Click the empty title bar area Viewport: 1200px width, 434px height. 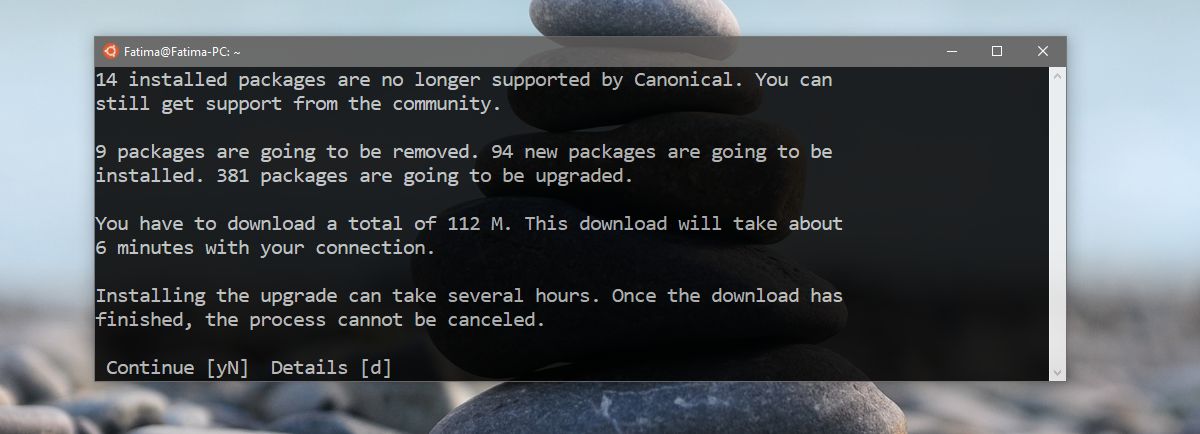click(600, 51)
